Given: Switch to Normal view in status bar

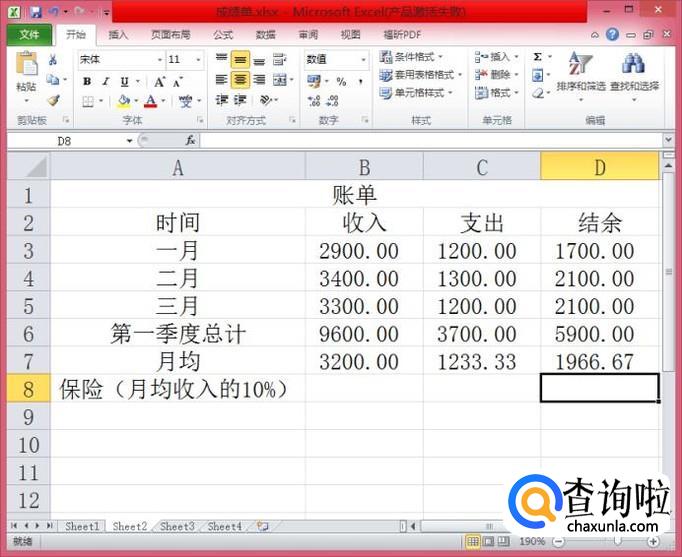Looking at the screenshot, I should click(473, 541).
